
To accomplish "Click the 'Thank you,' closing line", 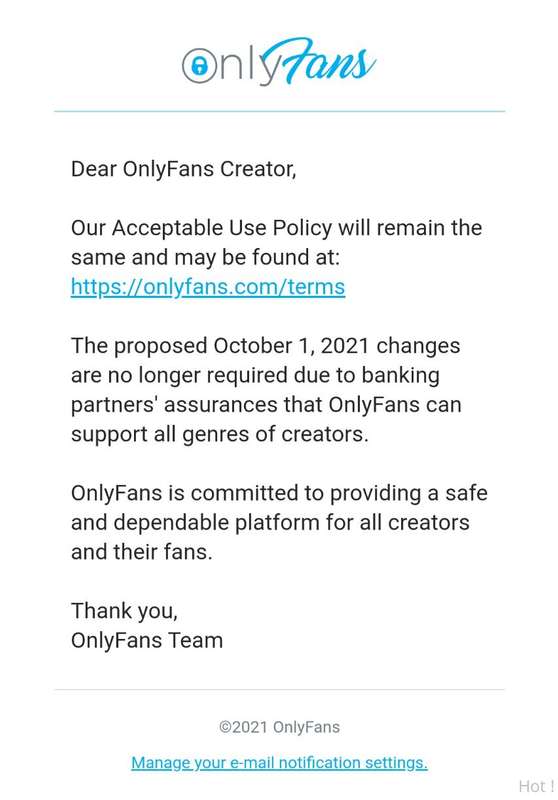I will click(x=124, y=611).
